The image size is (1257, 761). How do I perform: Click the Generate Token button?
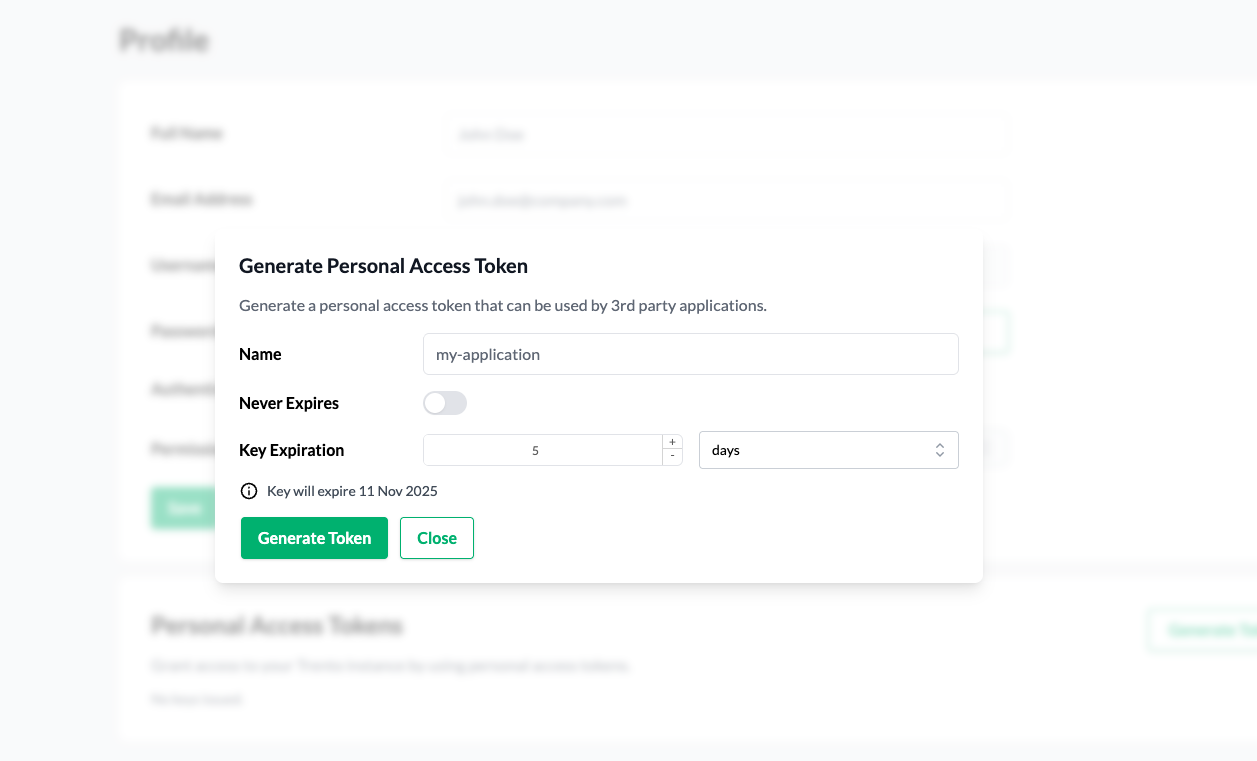[314, 538]
